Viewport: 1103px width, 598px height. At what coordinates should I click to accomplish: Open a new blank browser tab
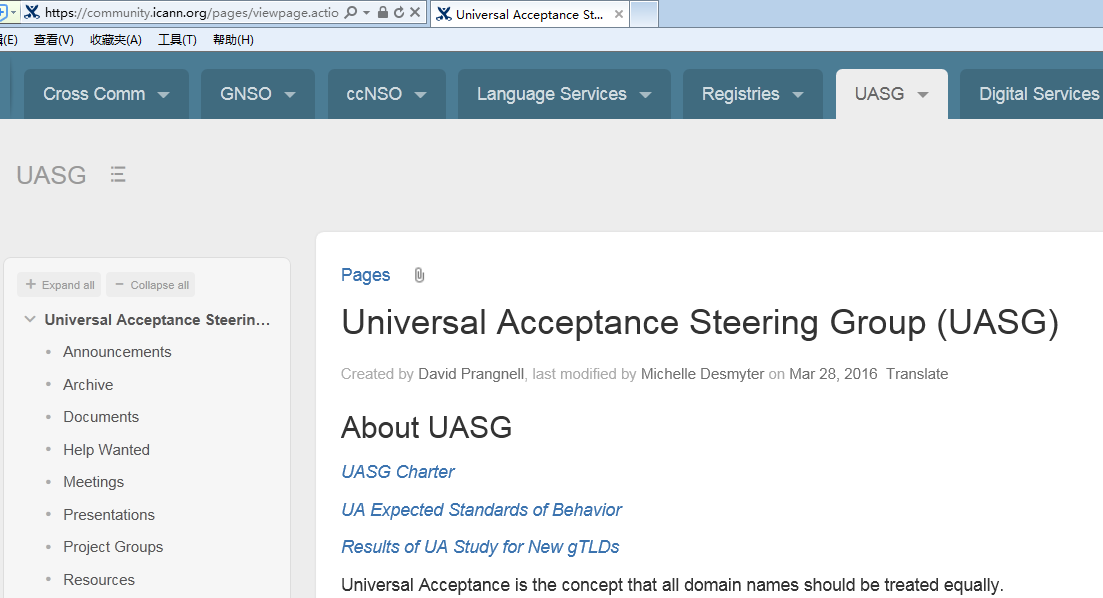point(644,14)
